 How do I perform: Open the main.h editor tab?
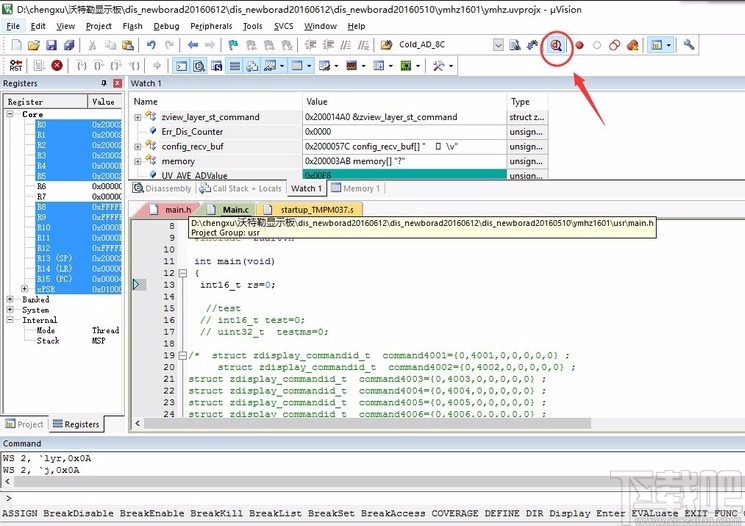click(172, 210)
